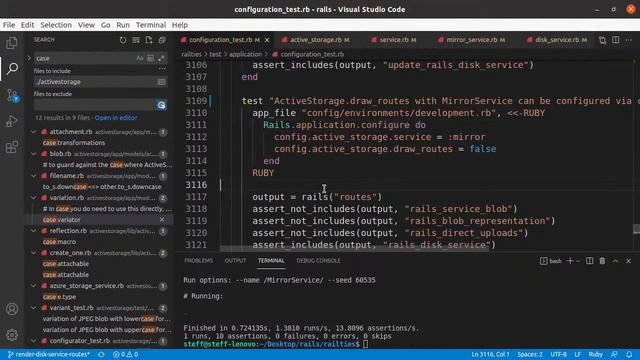Change language mode Ruby
The image size is (640, 360).
(x=596, y=354)
